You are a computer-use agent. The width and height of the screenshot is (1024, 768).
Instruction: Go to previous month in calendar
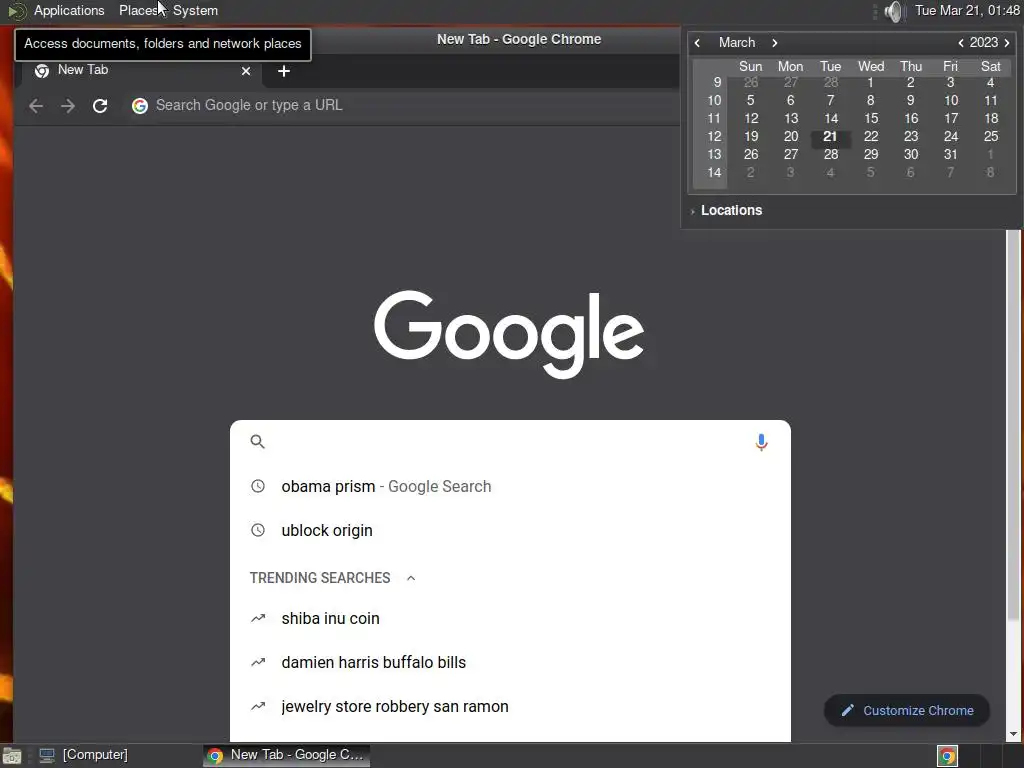coord(697,43)
